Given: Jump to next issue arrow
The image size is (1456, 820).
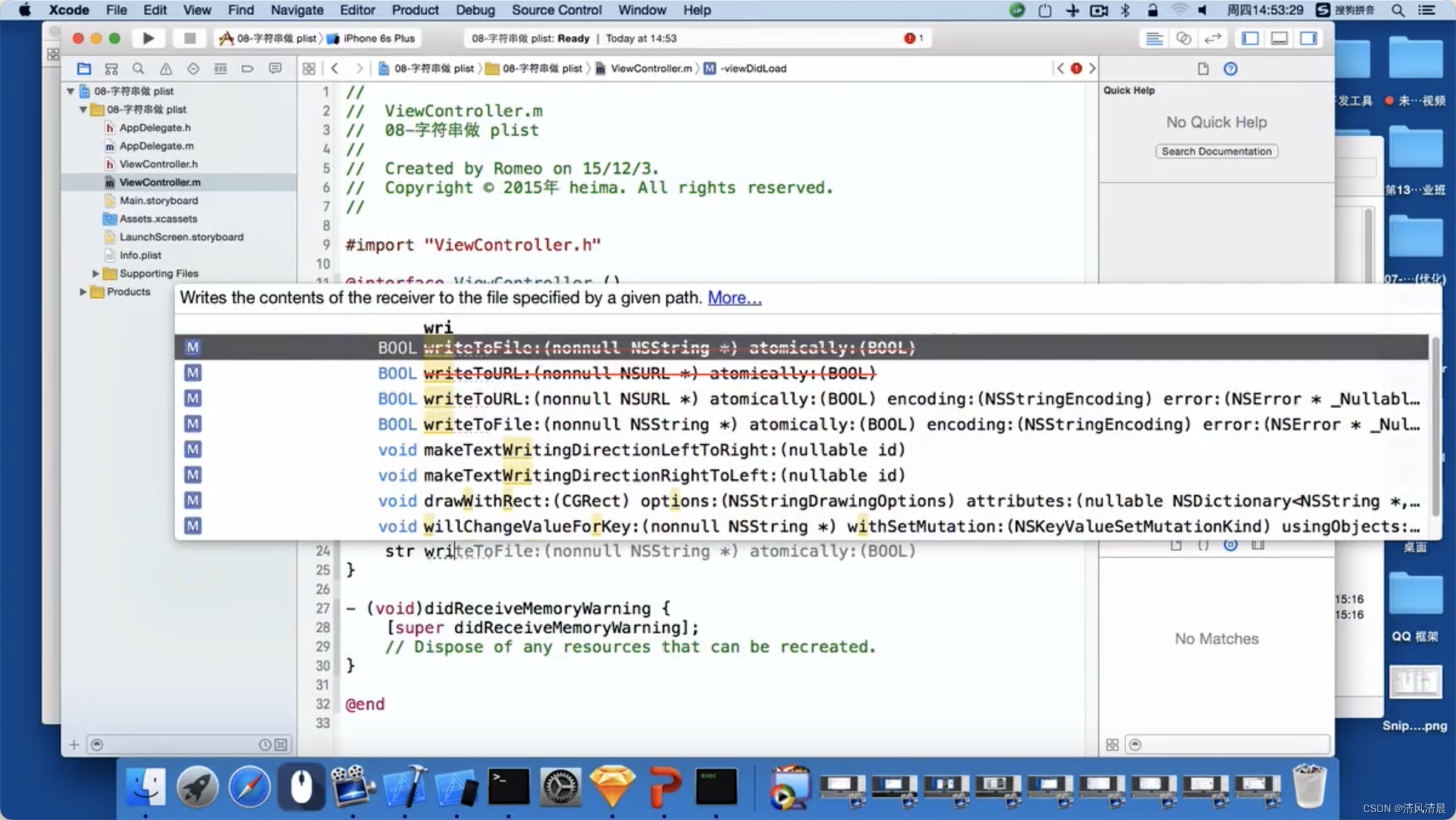Looking at the screenshot, I should click(x=1092, y=69).
